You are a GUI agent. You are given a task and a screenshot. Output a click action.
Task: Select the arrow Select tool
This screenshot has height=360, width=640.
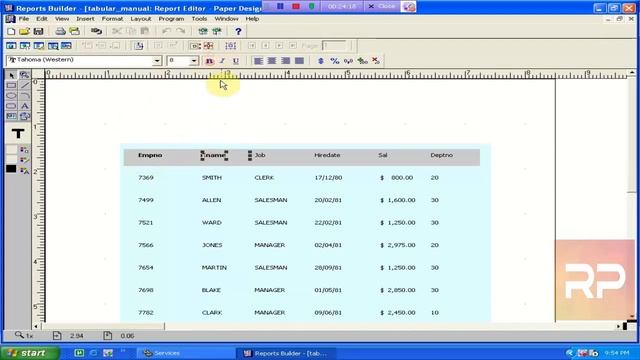[11, 75]
